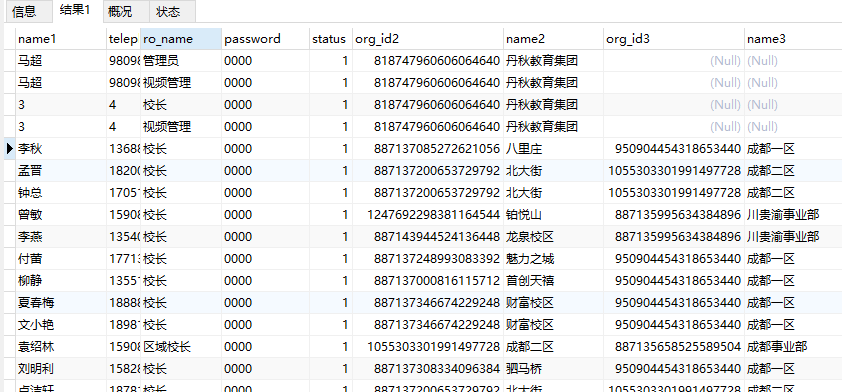Select 财富校区 cell in 夏春梅 row
Viewport: 842px width, 392px height.
554,303
